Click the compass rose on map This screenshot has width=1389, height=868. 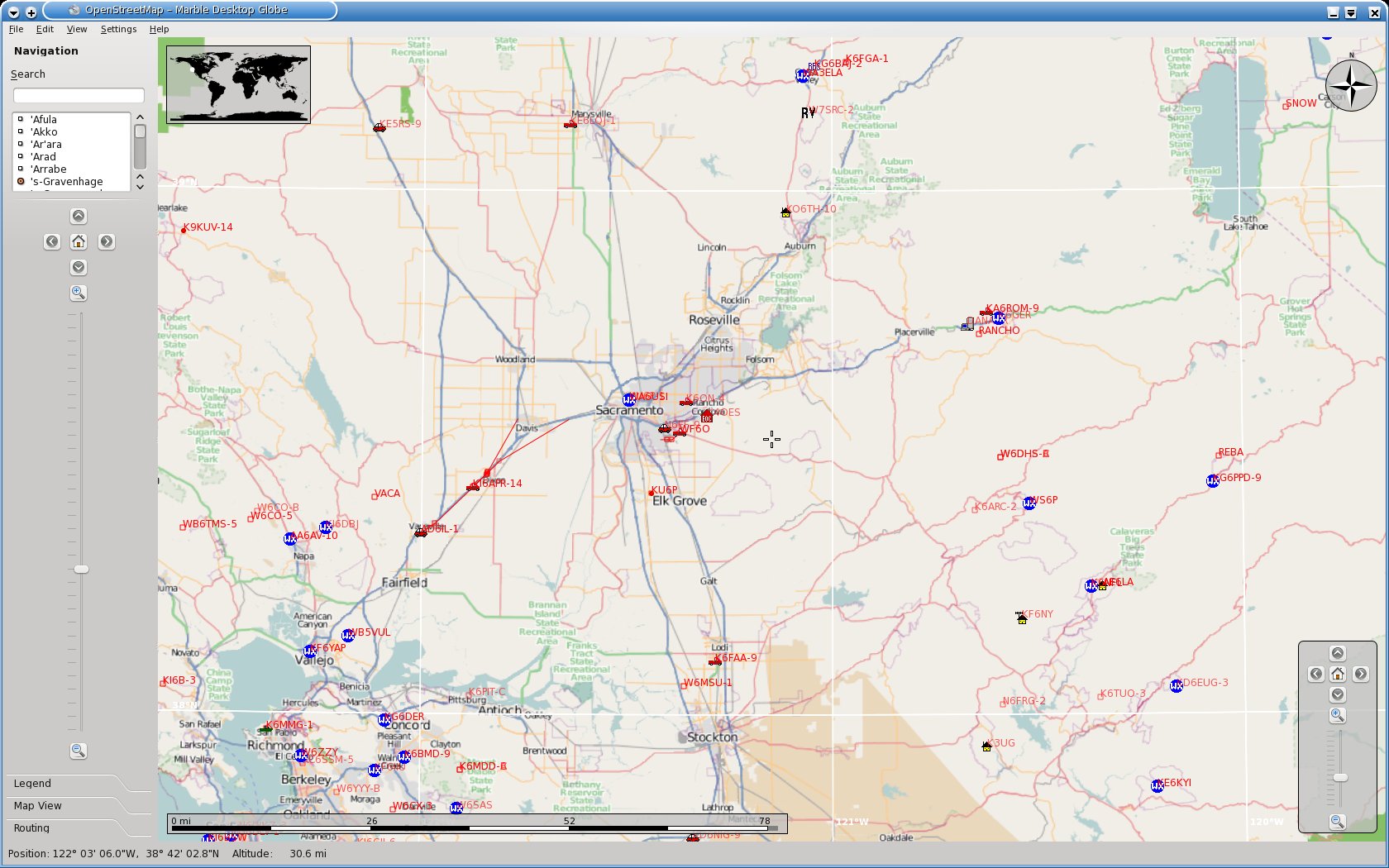tap(1351, 86)
